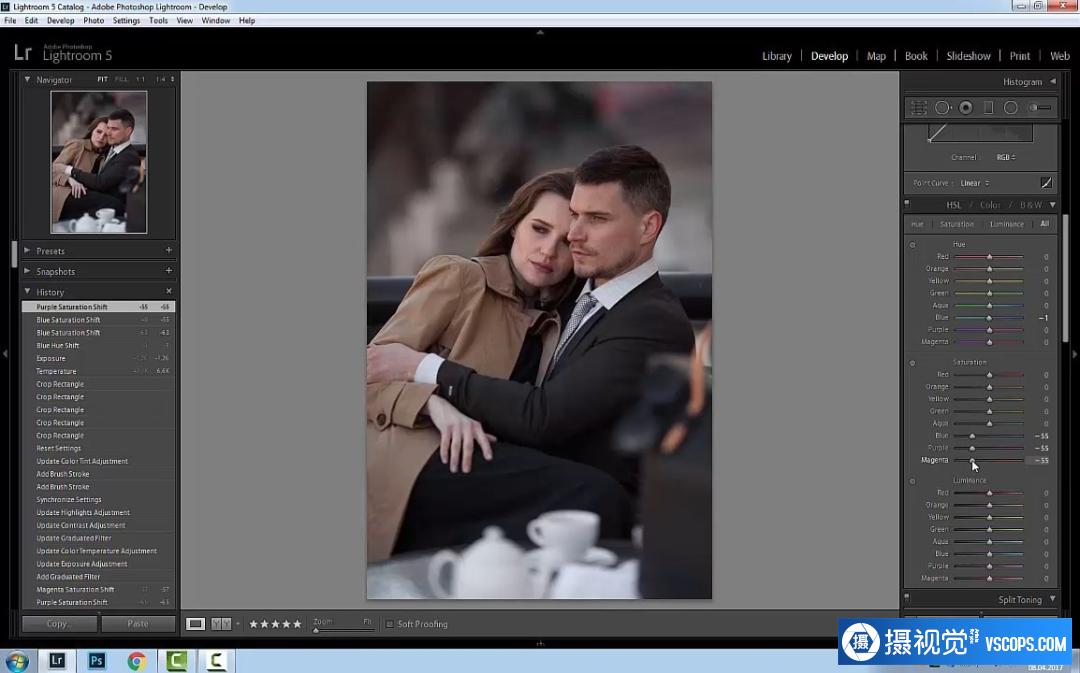The height and width of the screenshot is (673, 1080).
Task: Add a new snapshot with plus icon
Action: click(x=169, y=271)
